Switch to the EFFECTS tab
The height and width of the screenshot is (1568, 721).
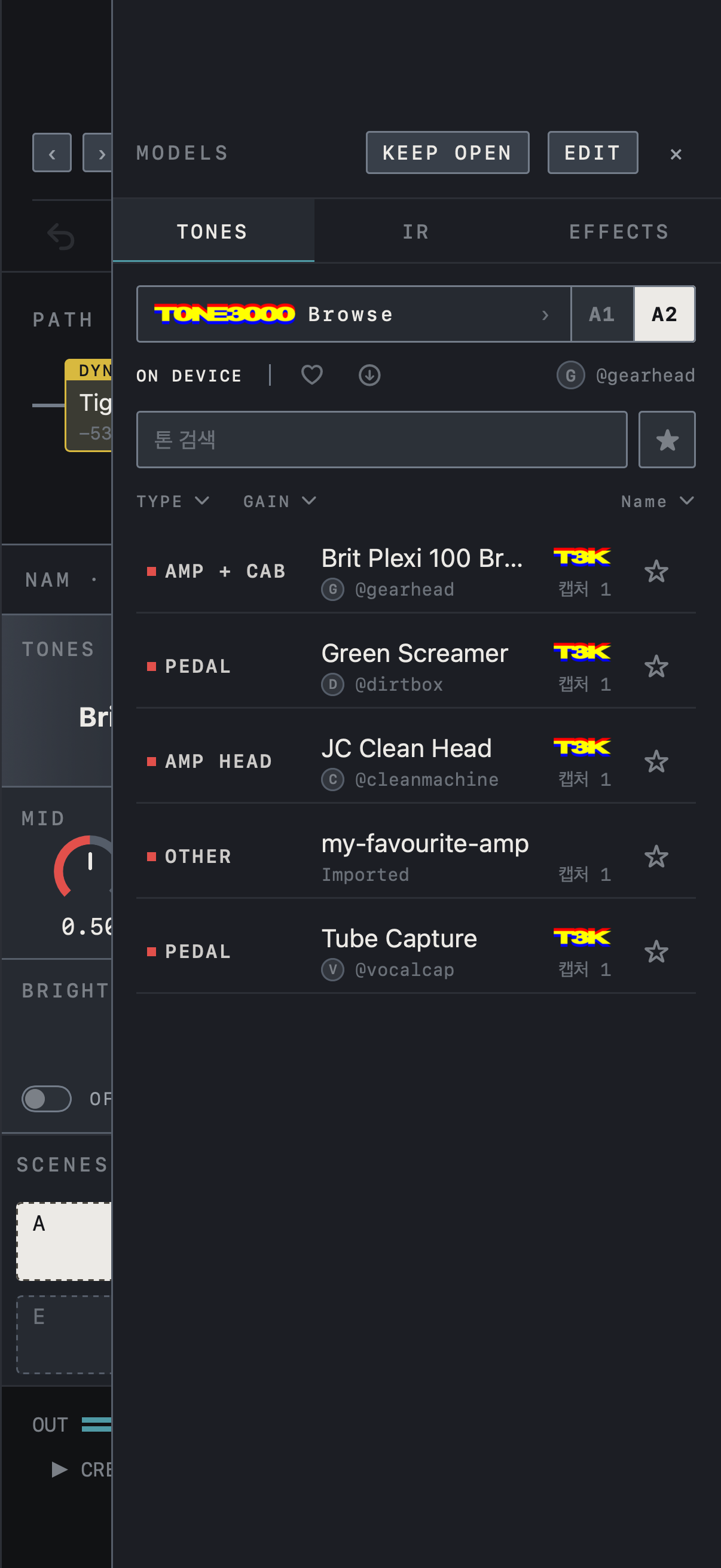[x=619, y=232]
